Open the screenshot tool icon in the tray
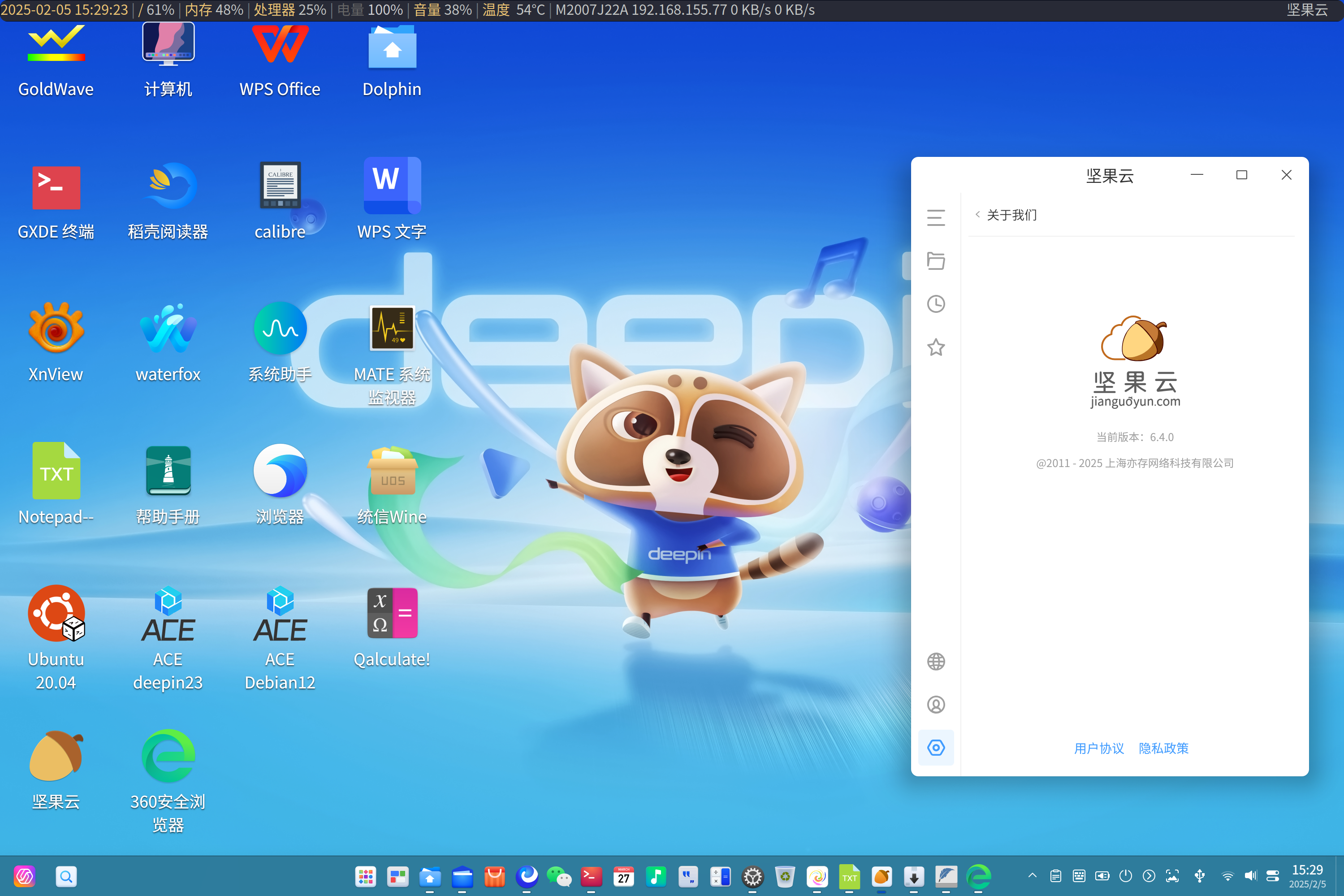The height and width of the screenshot is (896, 1344). pos(1173,876)
